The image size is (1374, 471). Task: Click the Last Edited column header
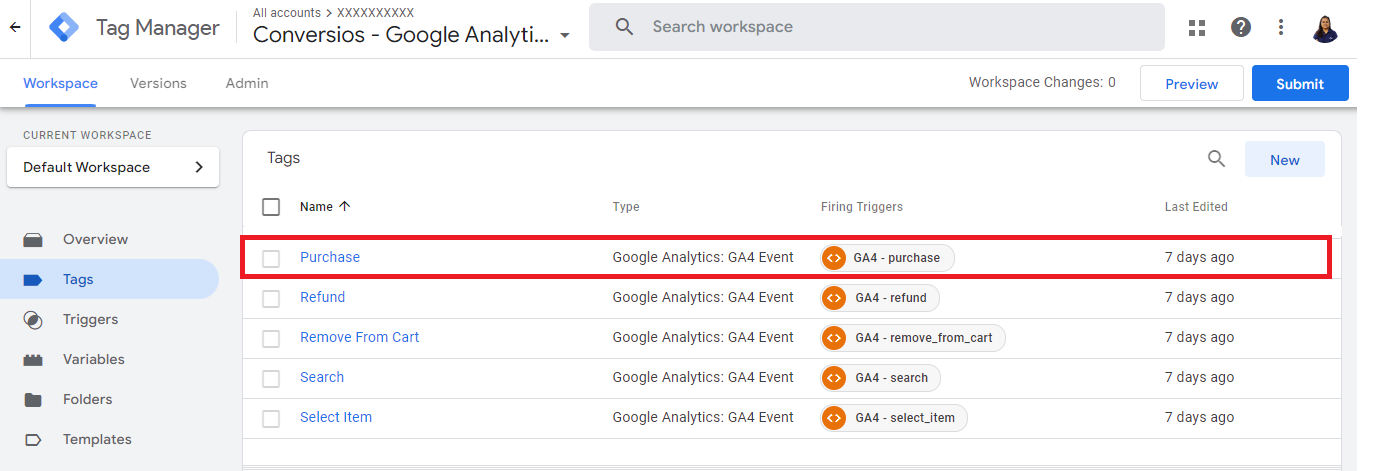click(1196, 207)
